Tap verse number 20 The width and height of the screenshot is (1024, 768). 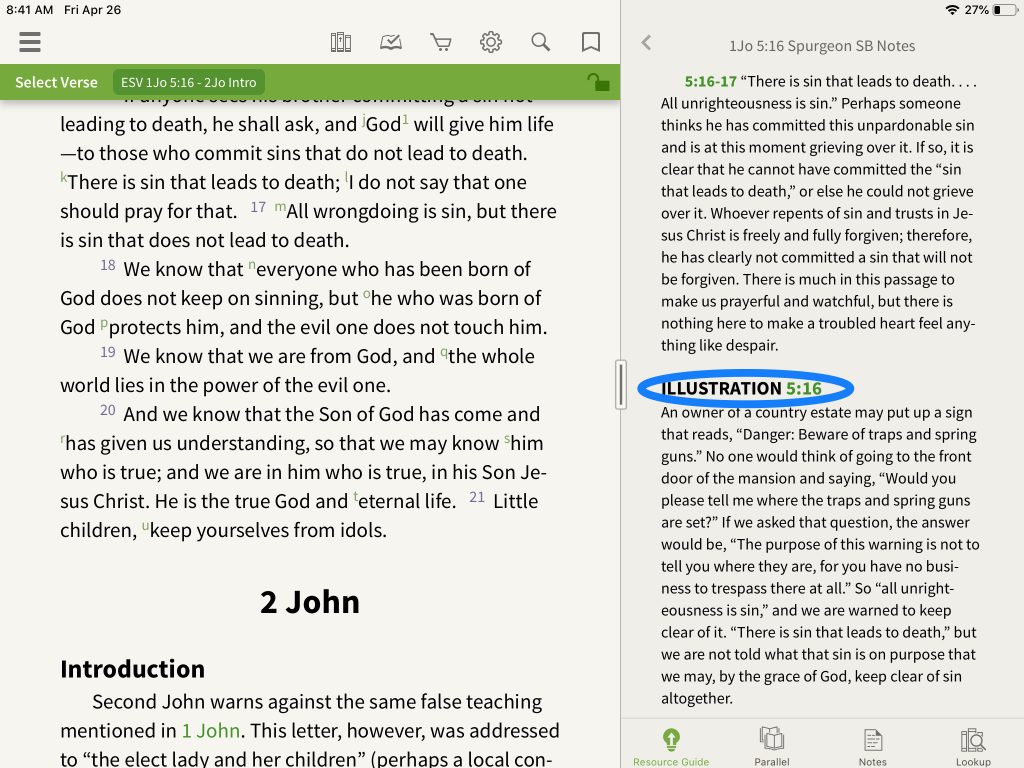[x=108, y=410]
